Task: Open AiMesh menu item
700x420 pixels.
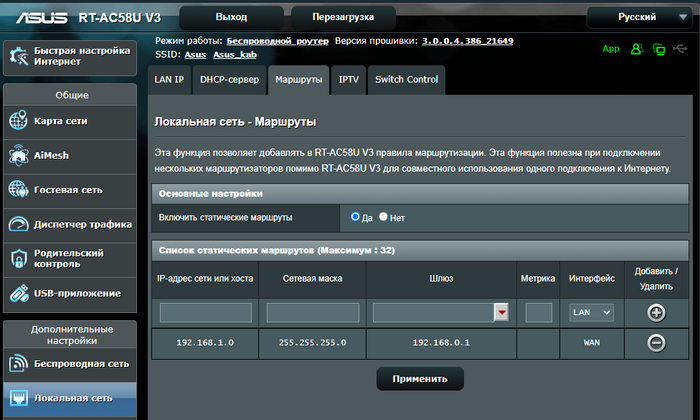Action: [70, 156]
